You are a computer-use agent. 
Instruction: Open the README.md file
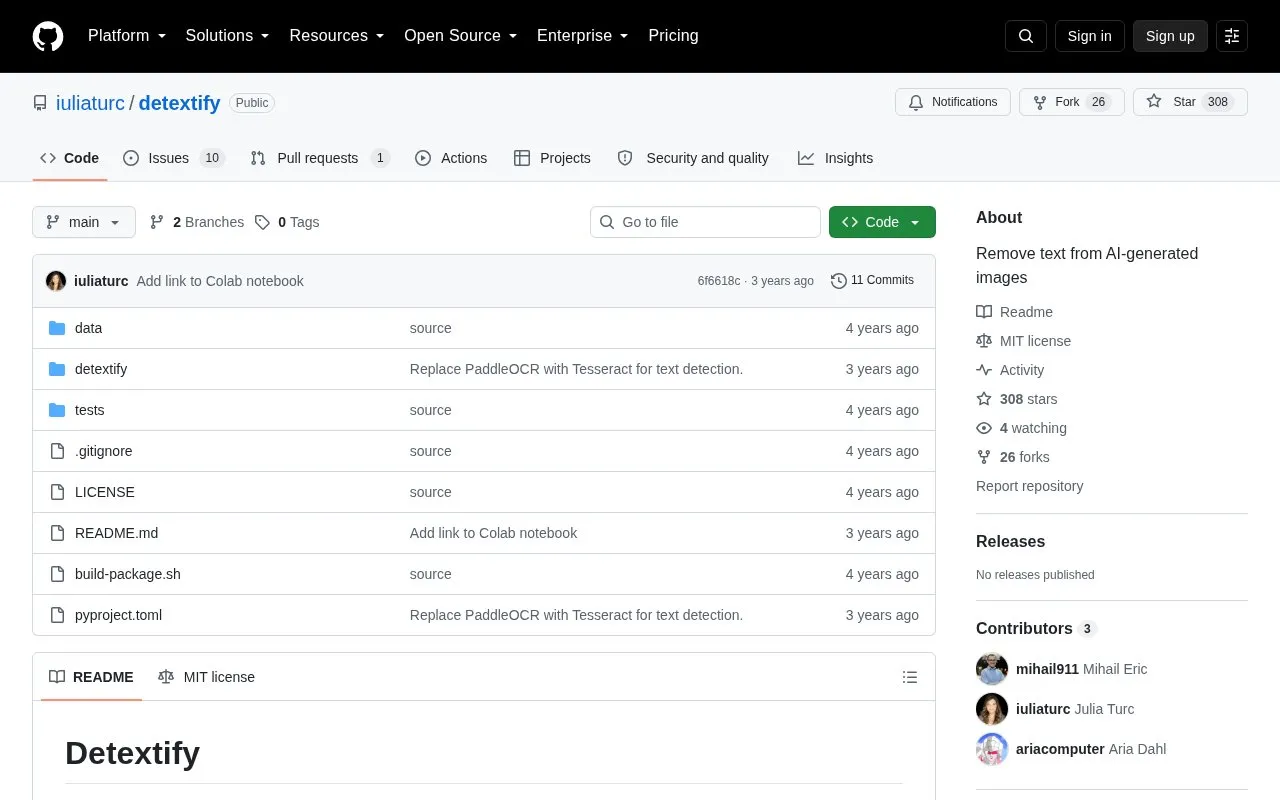pos(116,533)
